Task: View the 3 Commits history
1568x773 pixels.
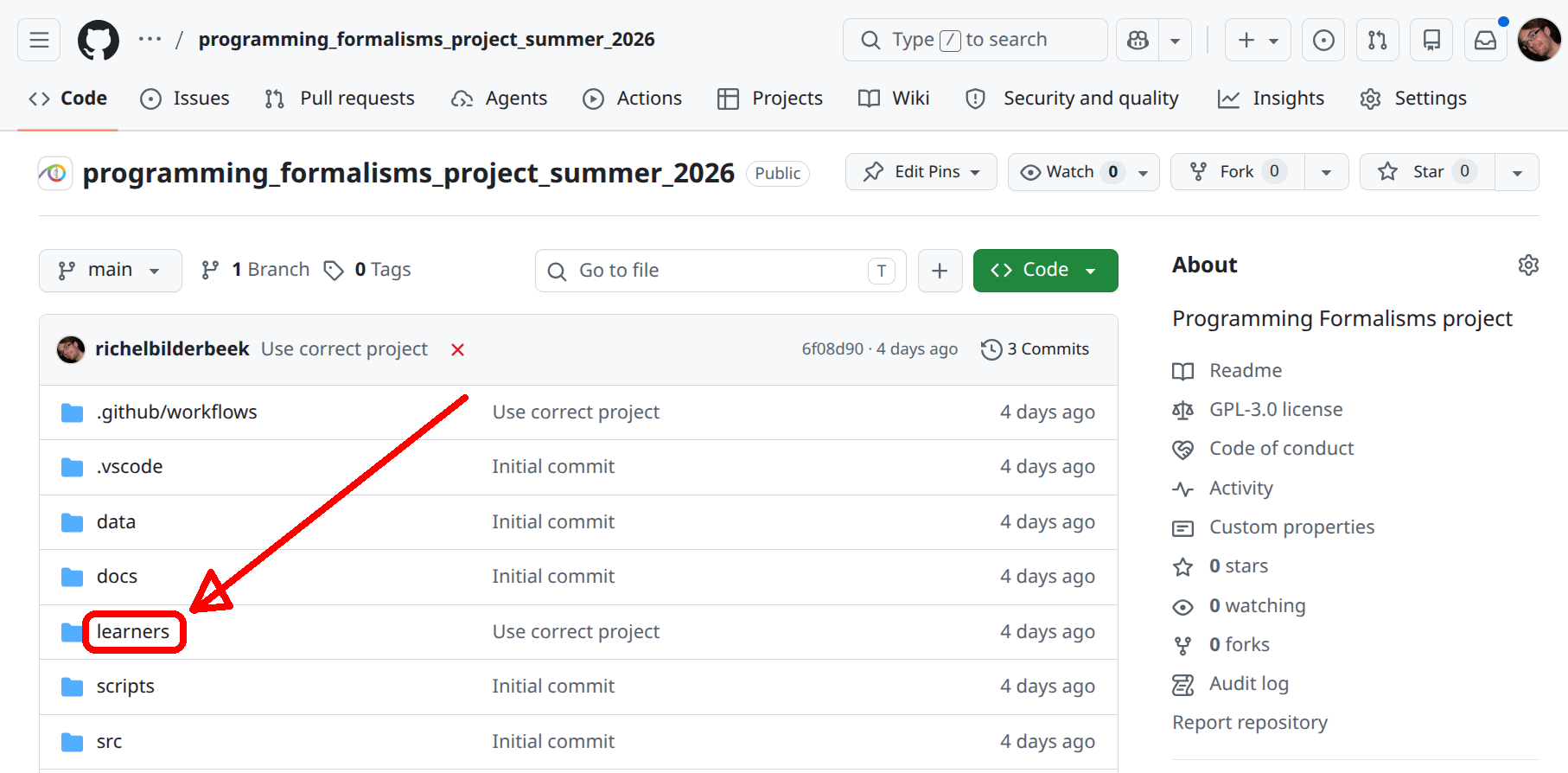Action: pyautogui.click(x=1035, y=349)
